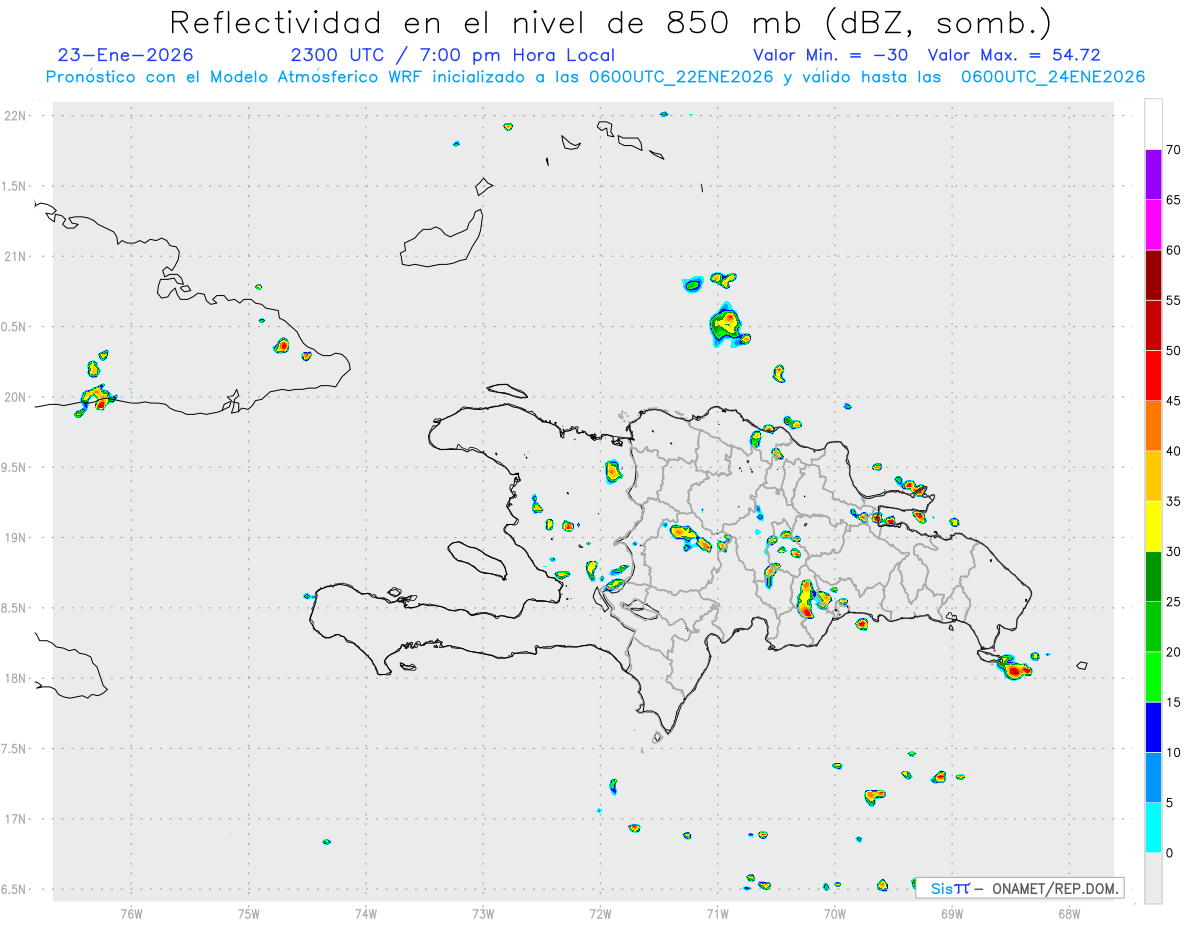Click the 'Valor Max. = 54.72' text
Viewport: 1200px width, 927px height.
pyautogui.click(x=1015, y=55)
